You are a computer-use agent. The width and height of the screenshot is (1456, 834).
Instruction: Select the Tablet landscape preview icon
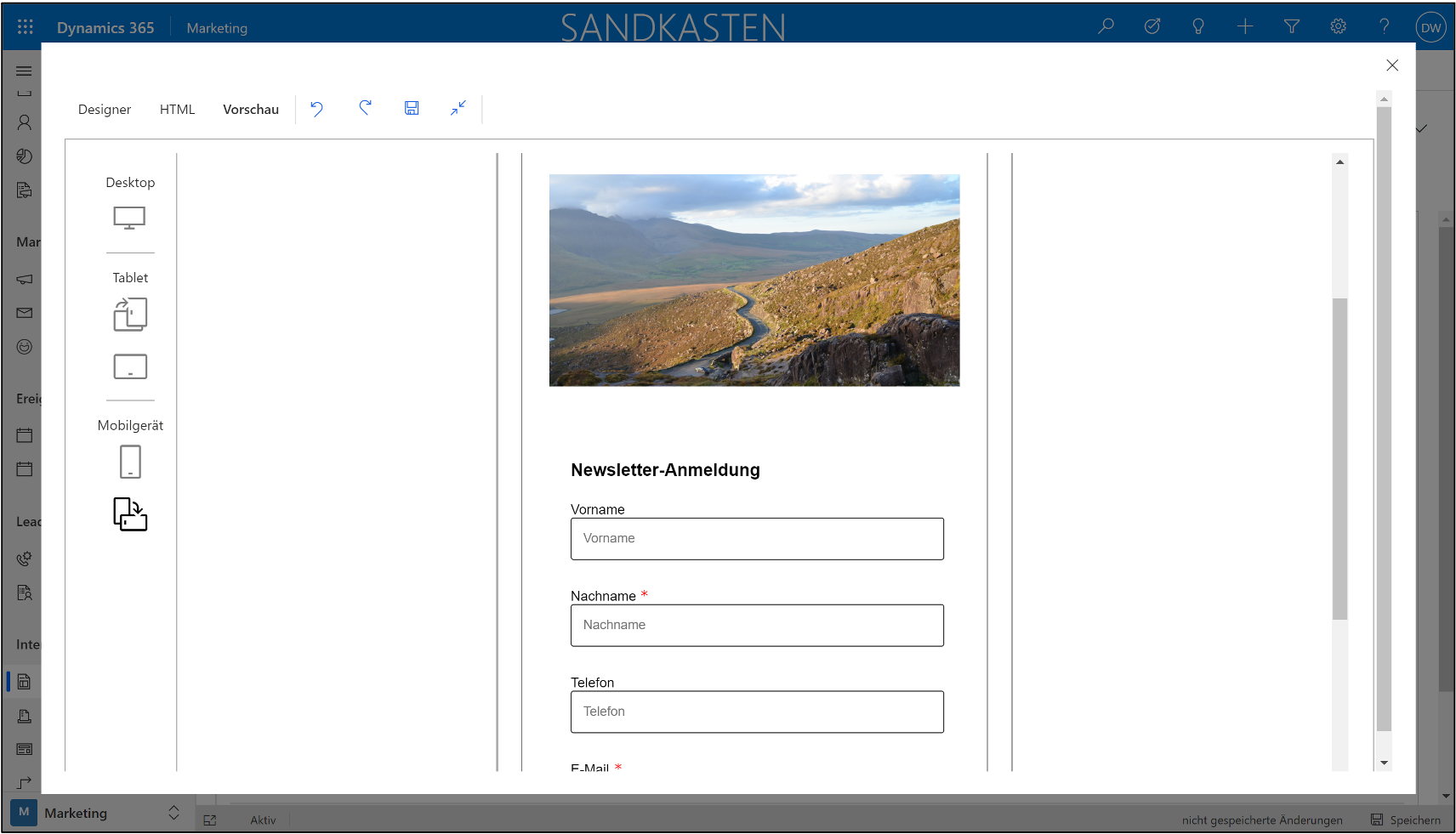[x=130, y=366]
